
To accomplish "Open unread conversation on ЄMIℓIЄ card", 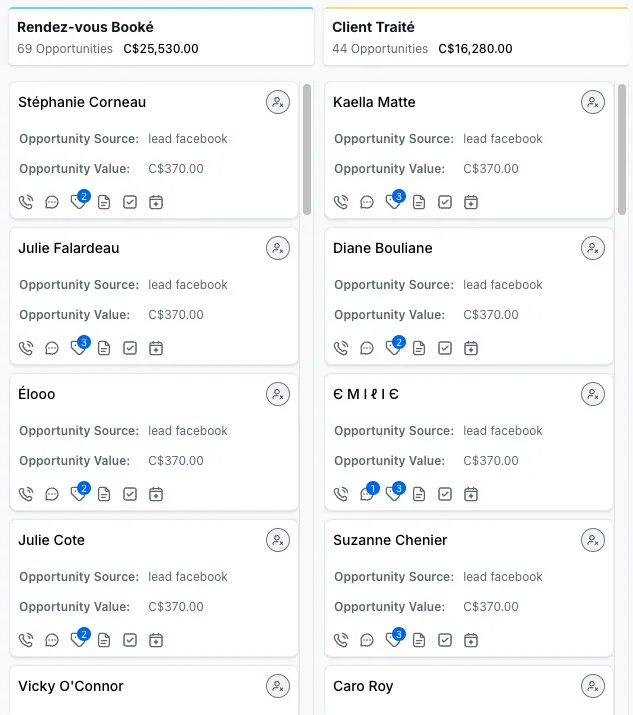I will click(x=367, y=494).
